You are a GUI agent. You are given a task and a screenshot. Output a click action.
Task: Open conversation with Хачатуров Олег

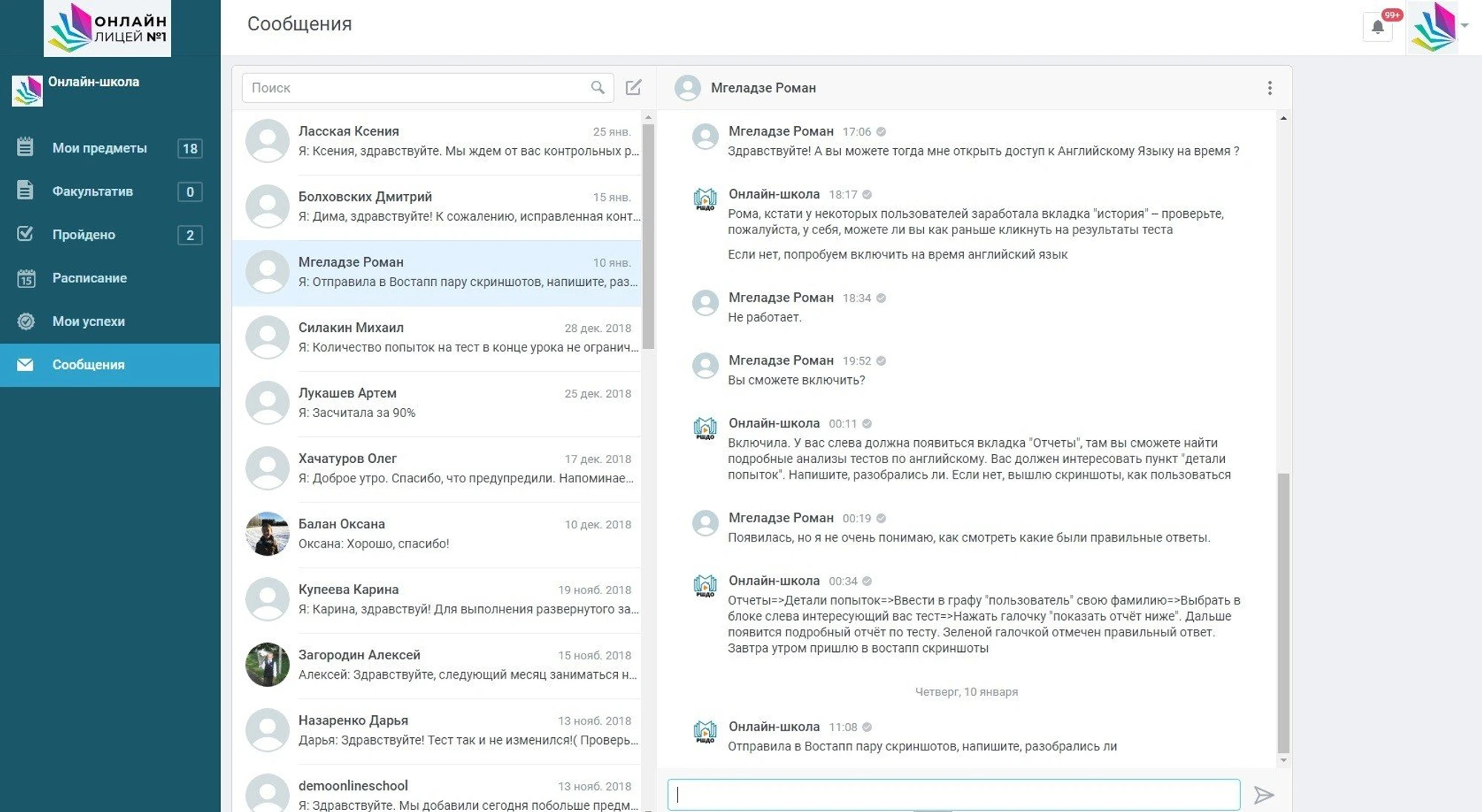coord(437,469)
